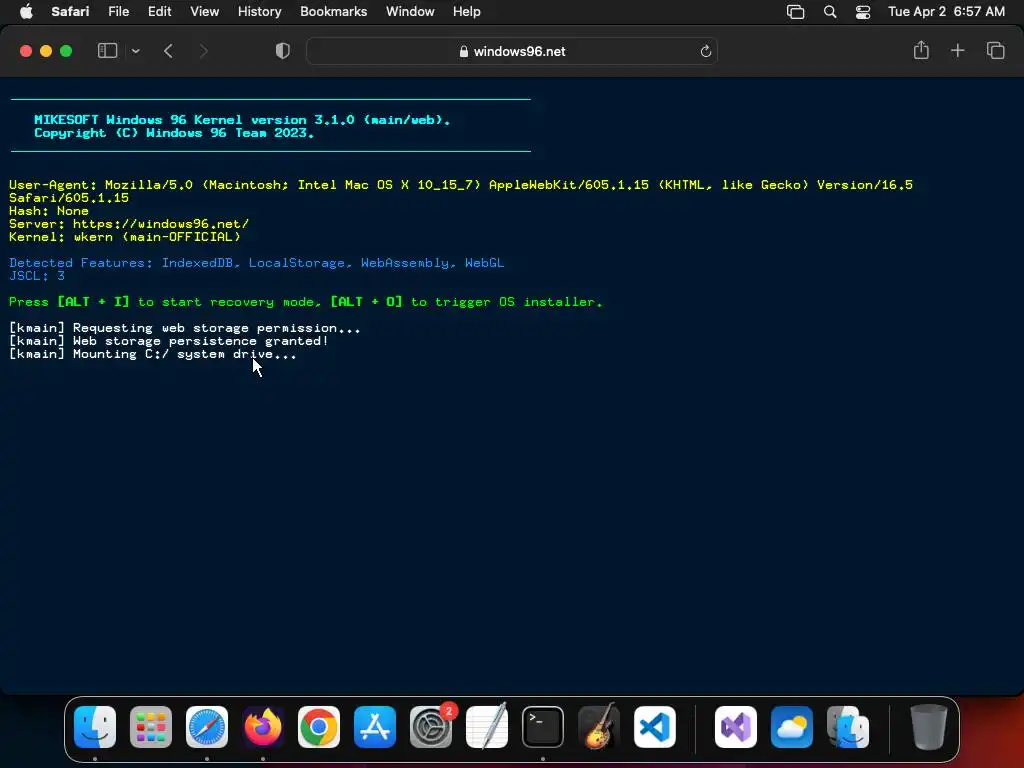
Task: Go back to the previous page
Action: coord(168,51)
